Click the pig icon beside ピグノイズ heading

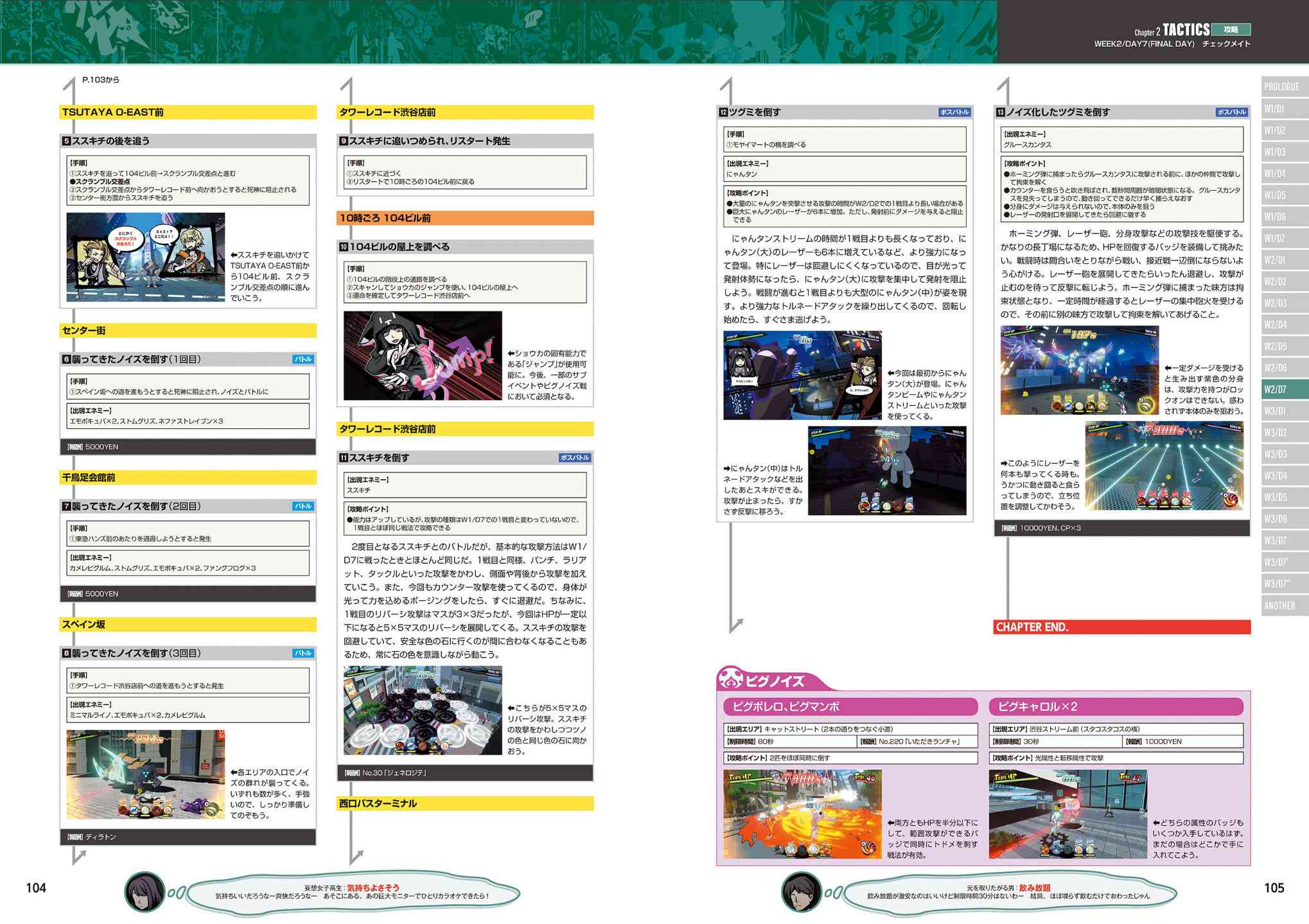click(x=730, y=679)
